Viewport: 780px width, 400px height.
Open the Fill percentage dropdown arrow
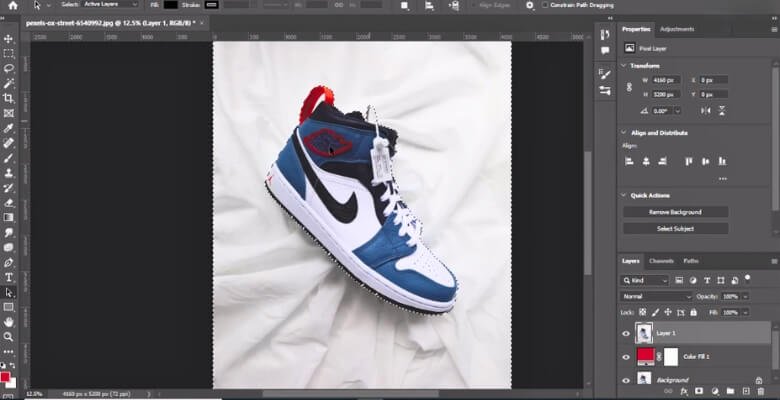click(745, 312)
